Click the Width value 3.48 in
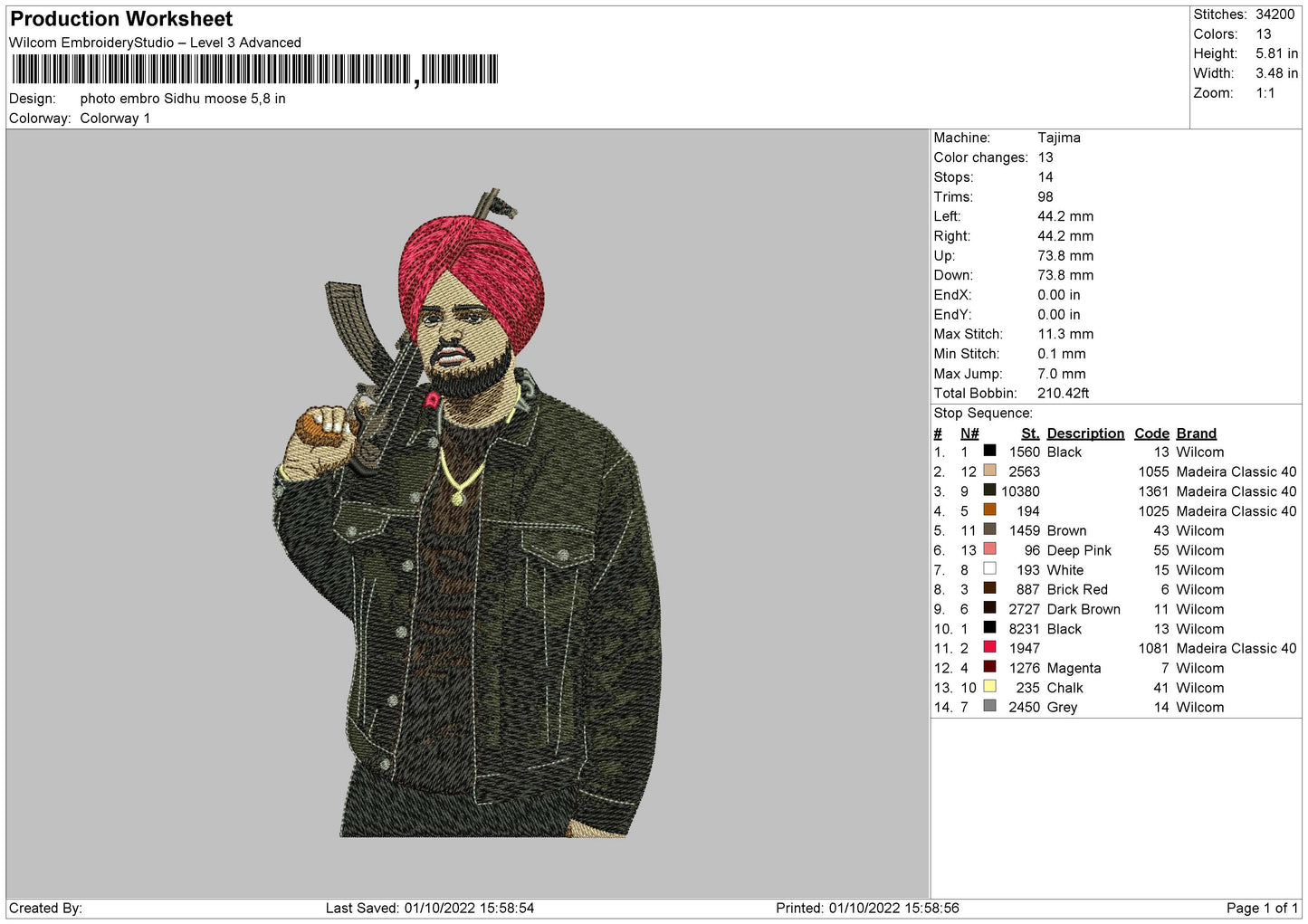 1276,73
